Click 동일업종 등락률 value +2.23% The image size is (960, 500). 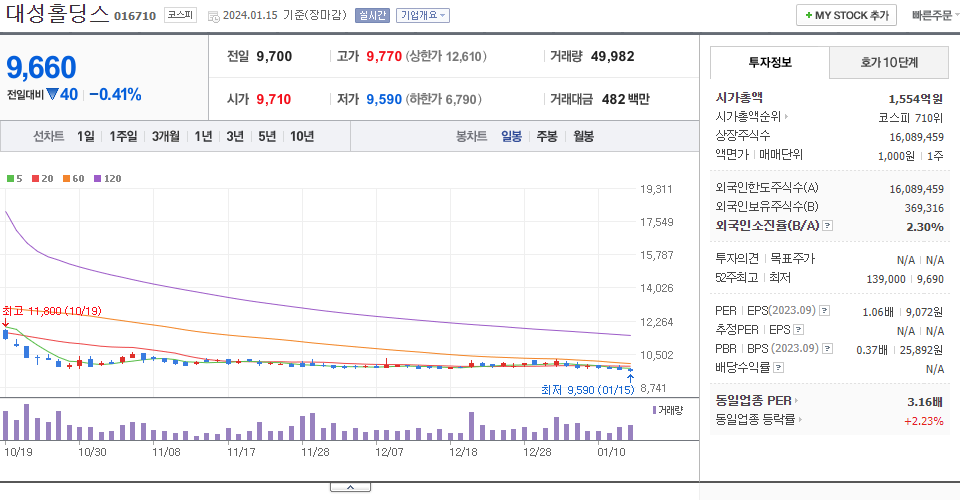[923, 421]
